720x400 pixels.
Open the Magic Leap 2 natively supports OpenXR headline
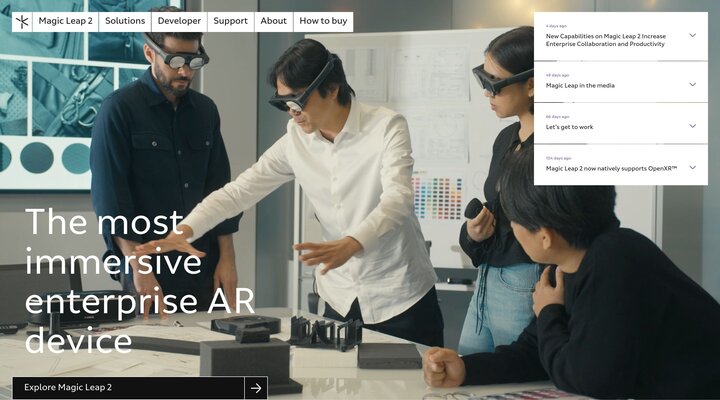tap(611, 169)
